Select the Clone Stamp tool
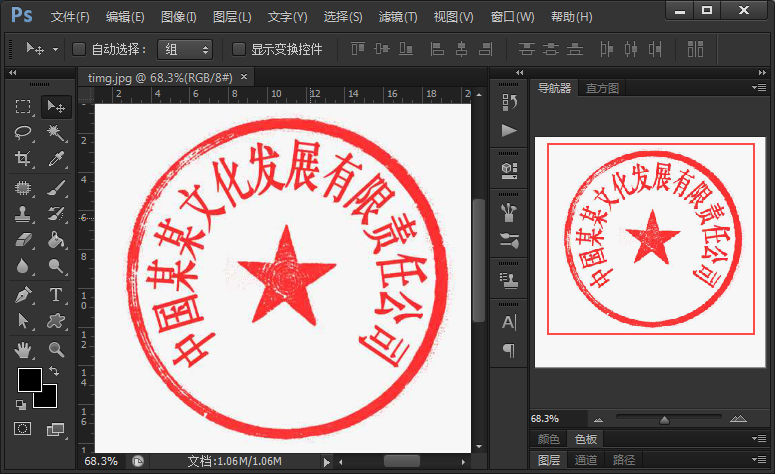775x474 pixels. (x=23, y=214)
